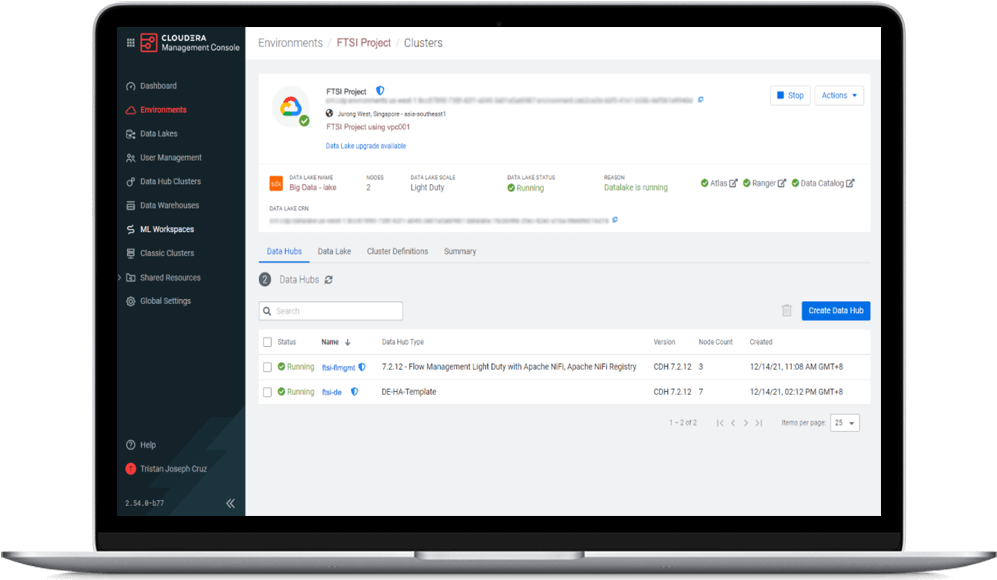Click the Create Data Hub button
This screenshot has width=997, height=580.
pyautogui.click(x=835, y=310)
